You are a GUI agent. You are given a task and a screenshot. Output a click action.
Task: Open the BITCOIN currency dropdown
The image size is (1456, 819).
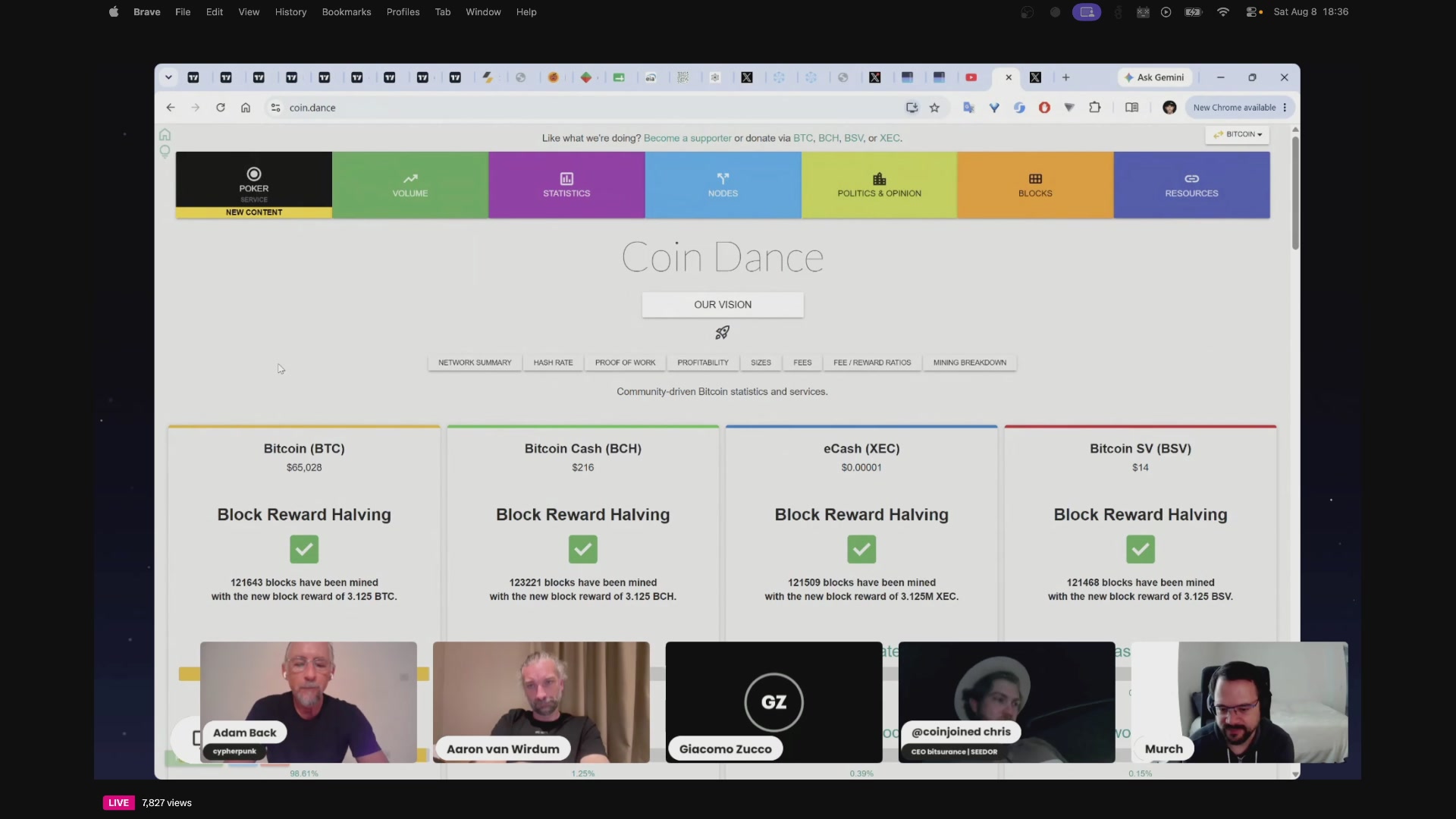tap(1238, 134)
